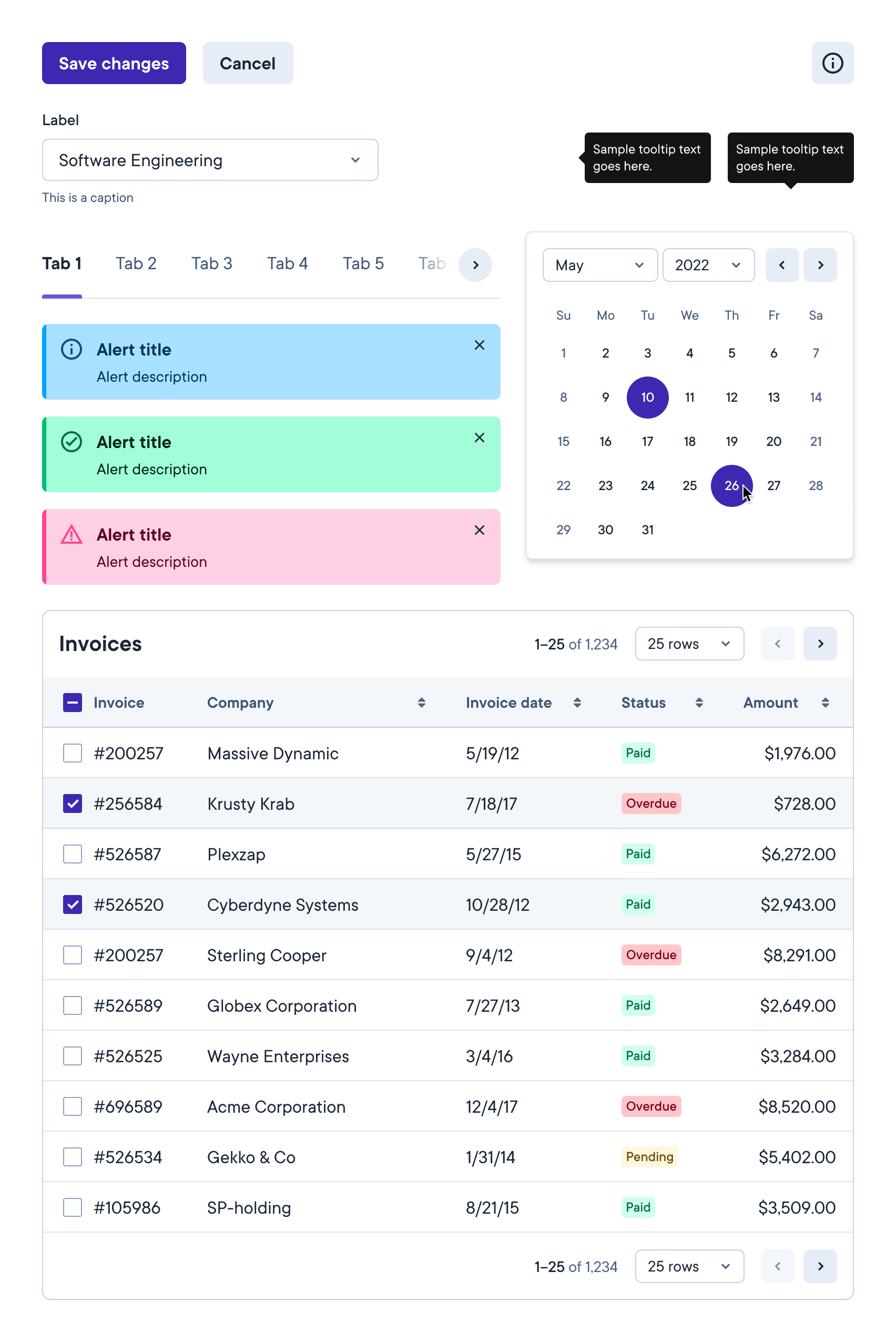Check the Gekko & Co invoice row
The image size is (896, 1342).
click(73, 1157)
